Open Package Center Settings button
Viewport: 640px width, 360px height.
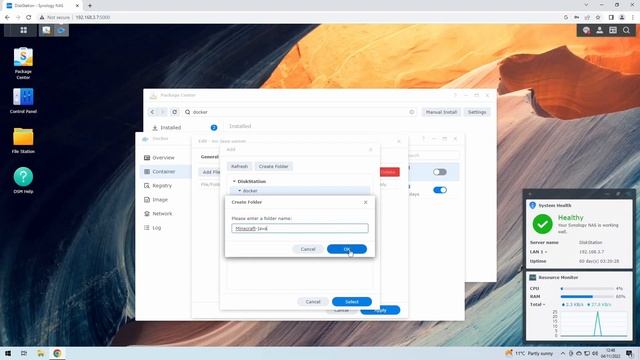[477, 112]
